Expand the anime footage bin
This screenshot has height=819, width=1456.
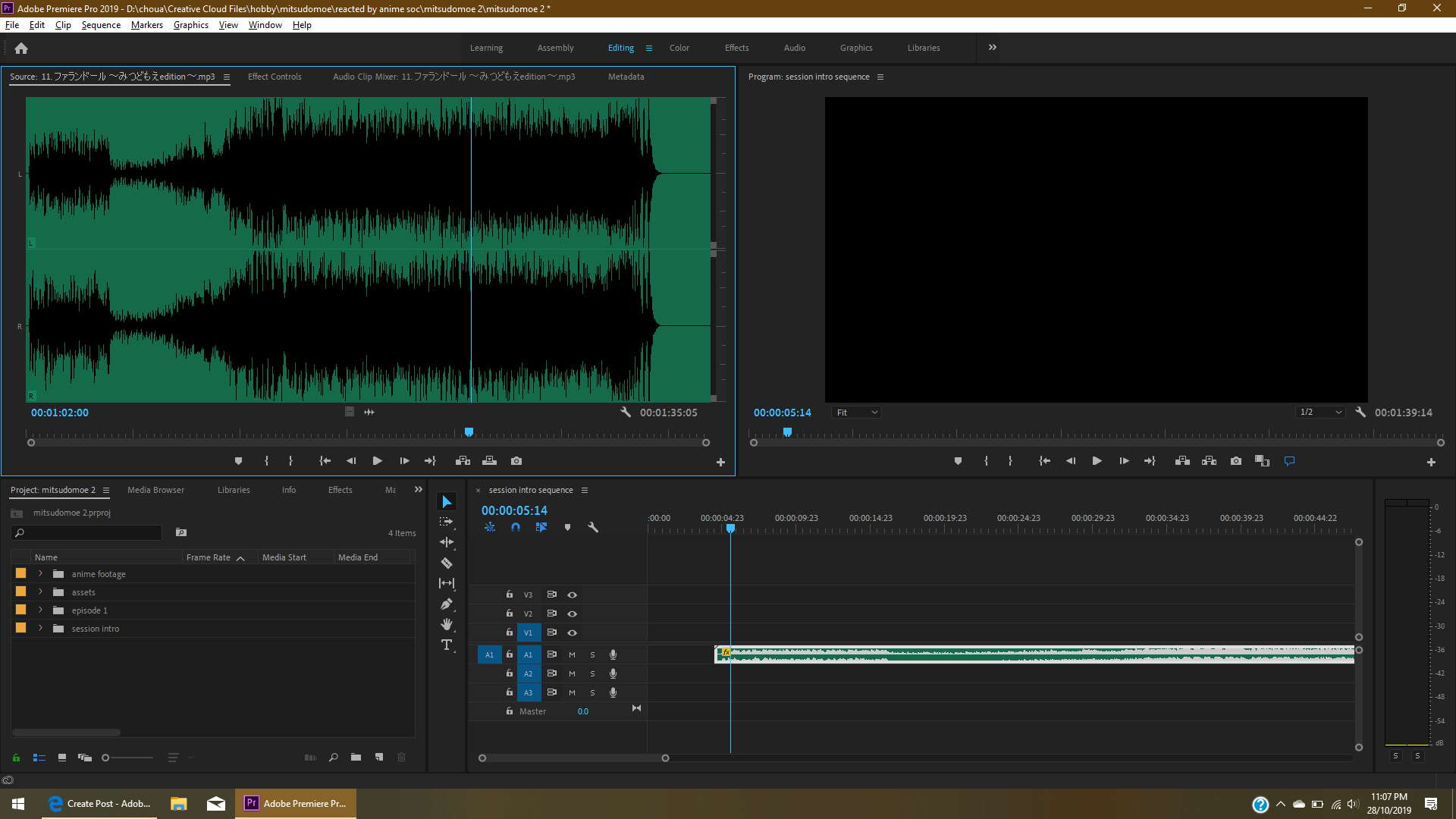pos(39,573)
